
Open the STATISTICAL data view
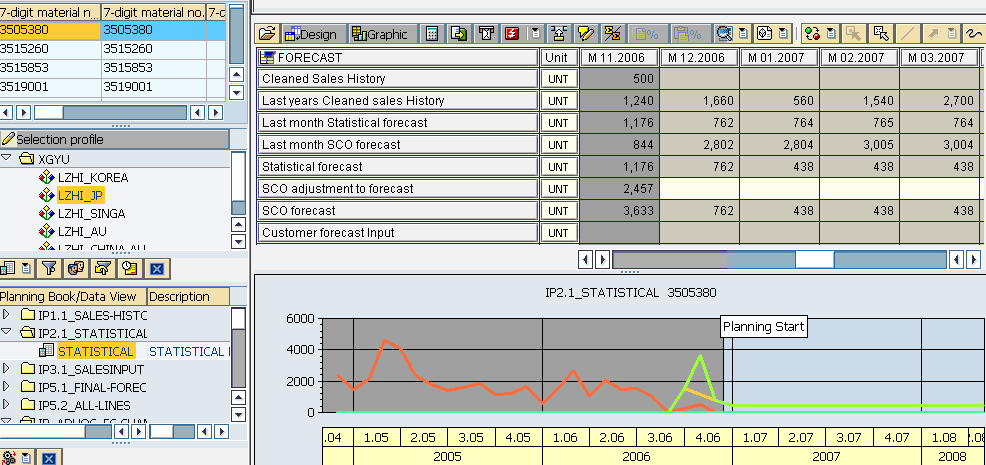point(95,351)
